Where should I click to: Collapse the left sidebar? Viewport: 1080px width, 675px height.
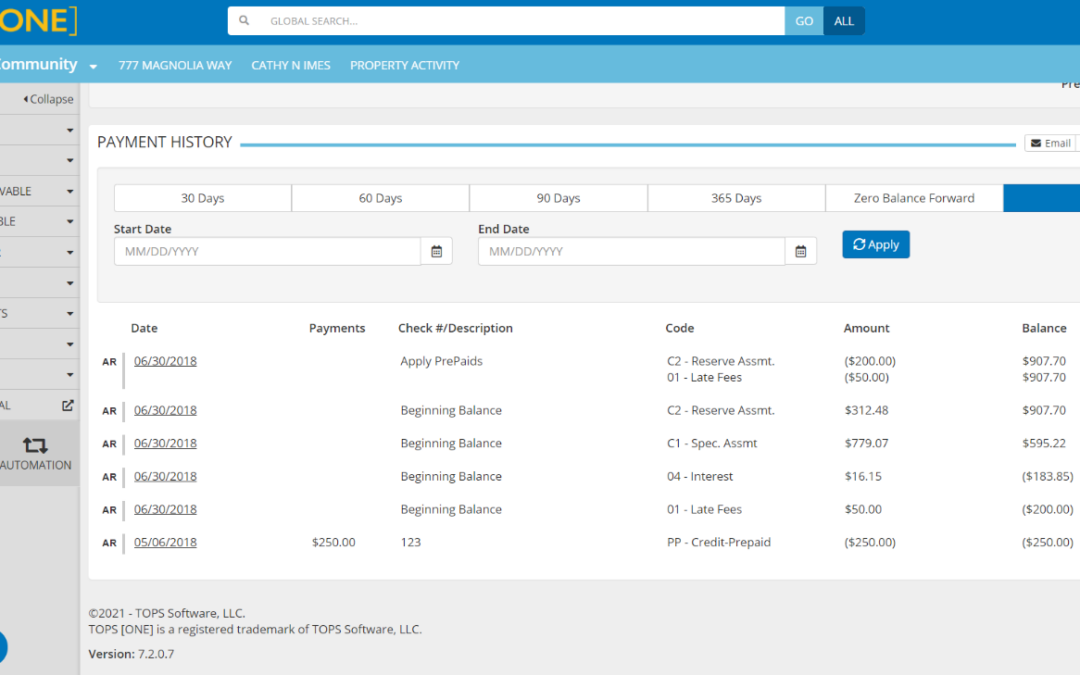[48, 99]
